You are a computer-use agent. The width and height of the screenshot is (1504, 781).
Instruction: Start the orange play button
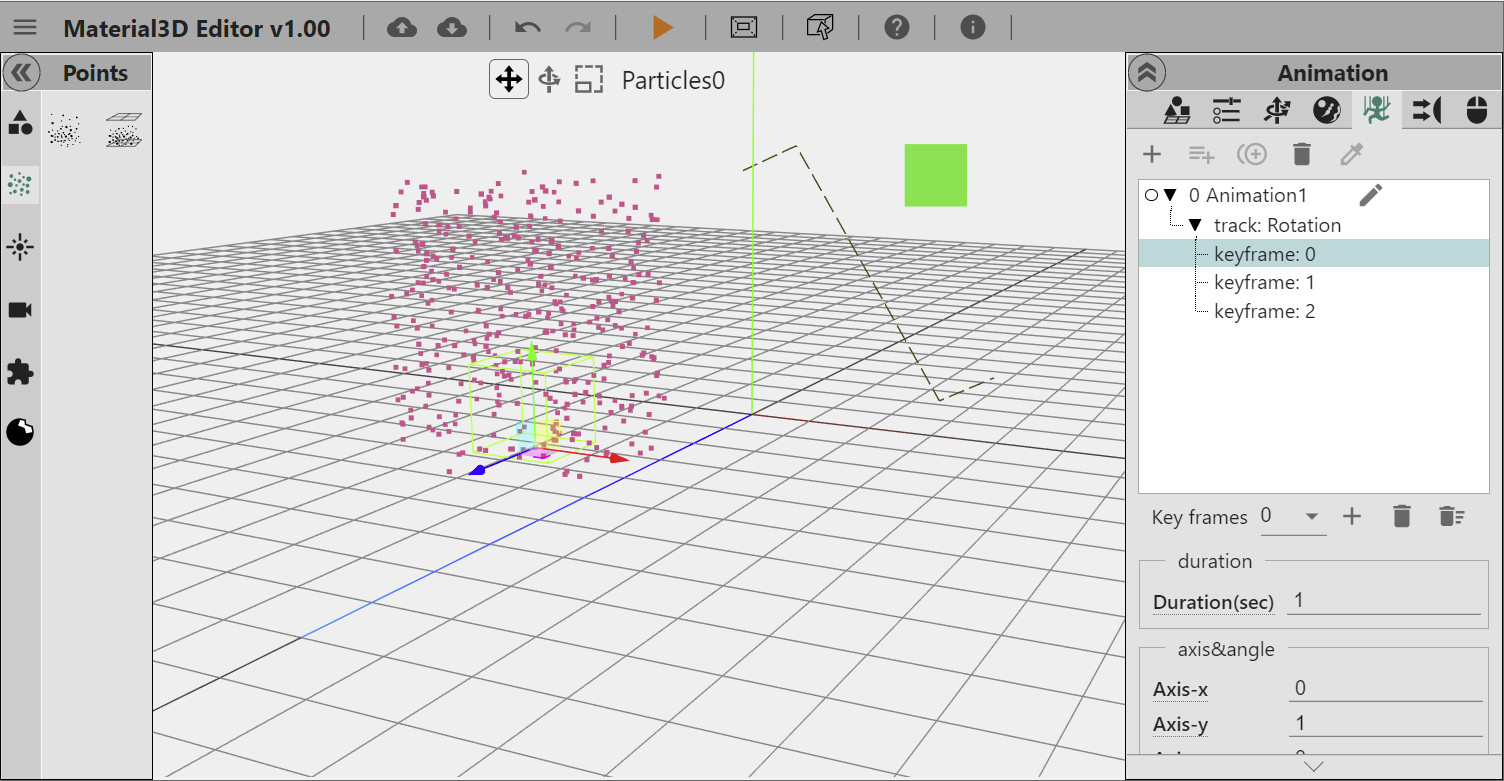pos(662,28)
